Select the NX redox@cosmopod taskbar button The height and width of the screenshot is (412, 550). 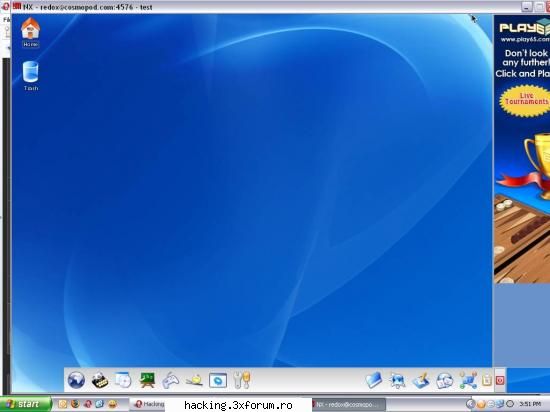point(349,404)
